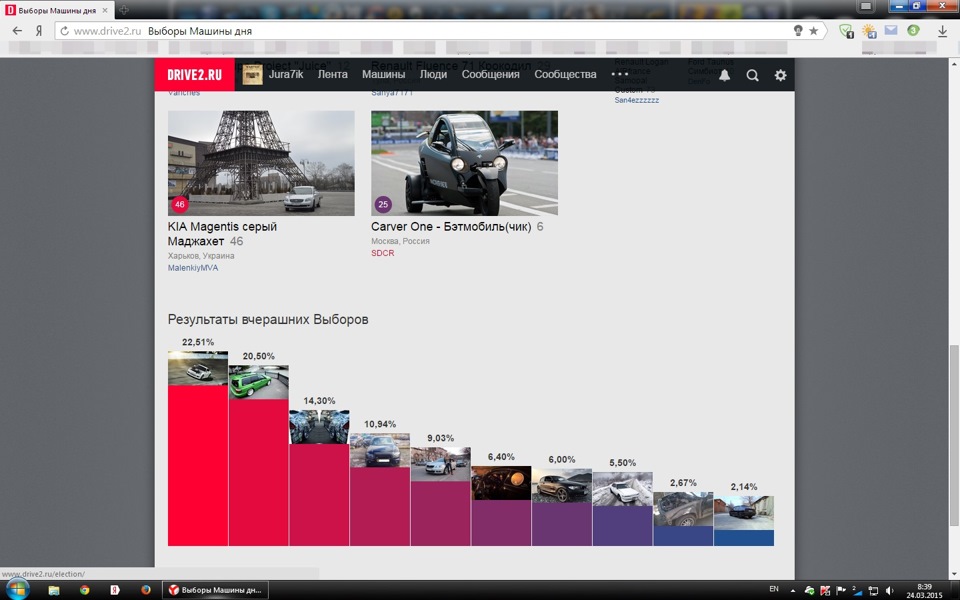Click the page vertical scrollbar thumb
Screen dimensions: 960x600
point(954,435)
